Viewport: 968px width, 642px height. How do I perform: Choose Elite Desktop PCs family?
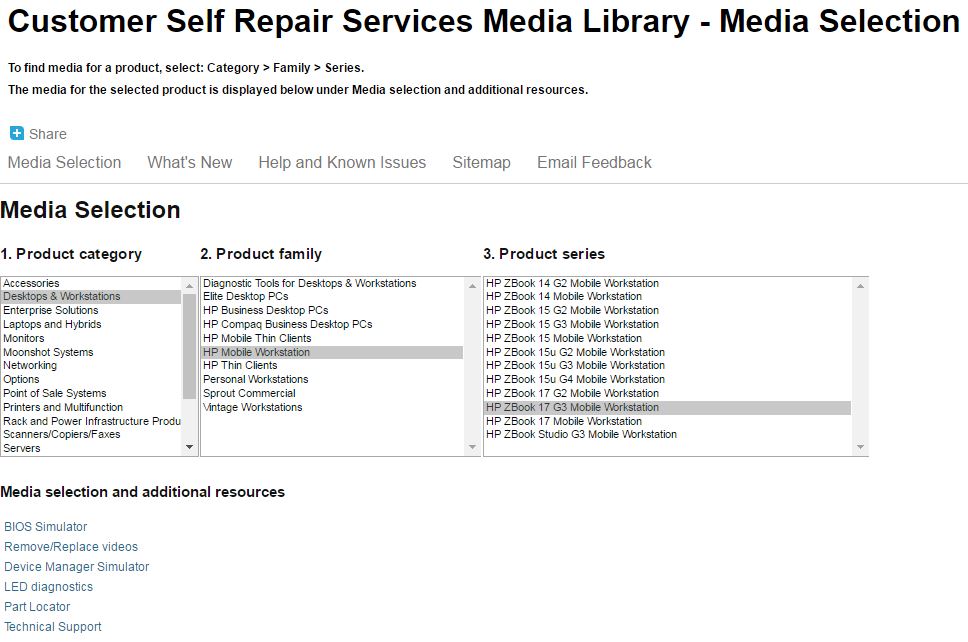(x=332, y=297)
